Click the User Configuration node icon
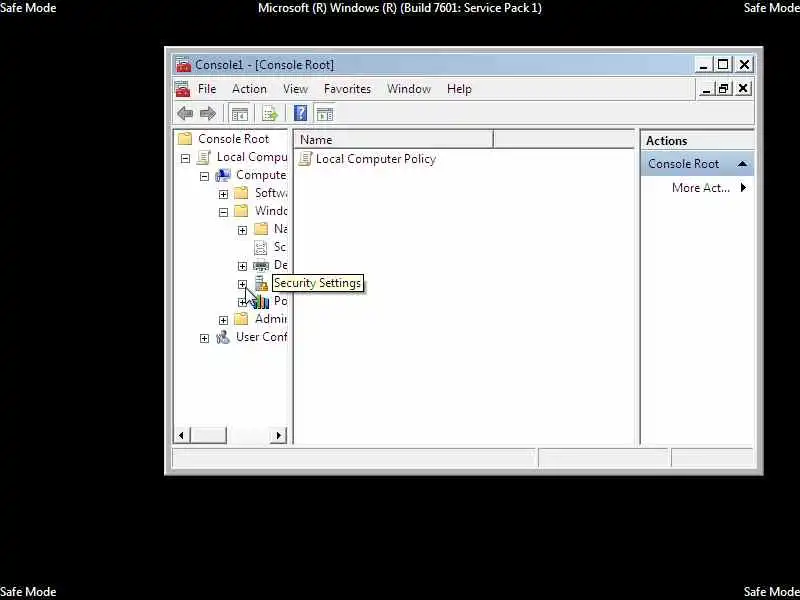Viewport: 800px width, 600px height. point(222,337)
